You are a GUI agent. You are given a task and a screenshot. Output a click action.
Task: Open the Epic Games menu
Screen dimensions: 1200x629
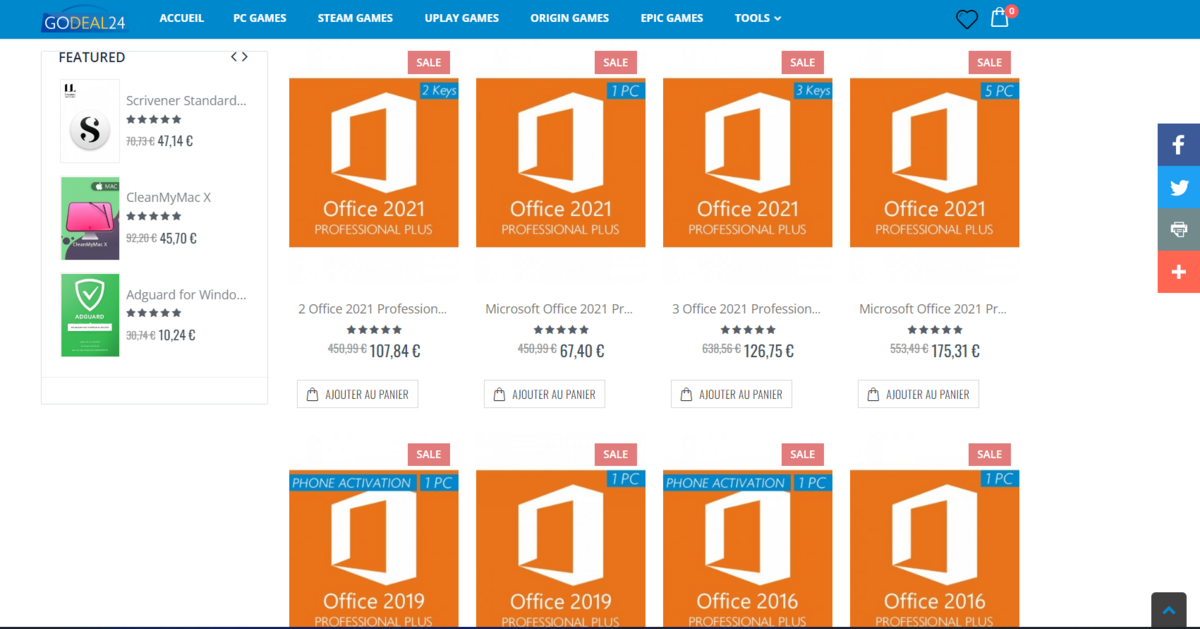[671, 18]
